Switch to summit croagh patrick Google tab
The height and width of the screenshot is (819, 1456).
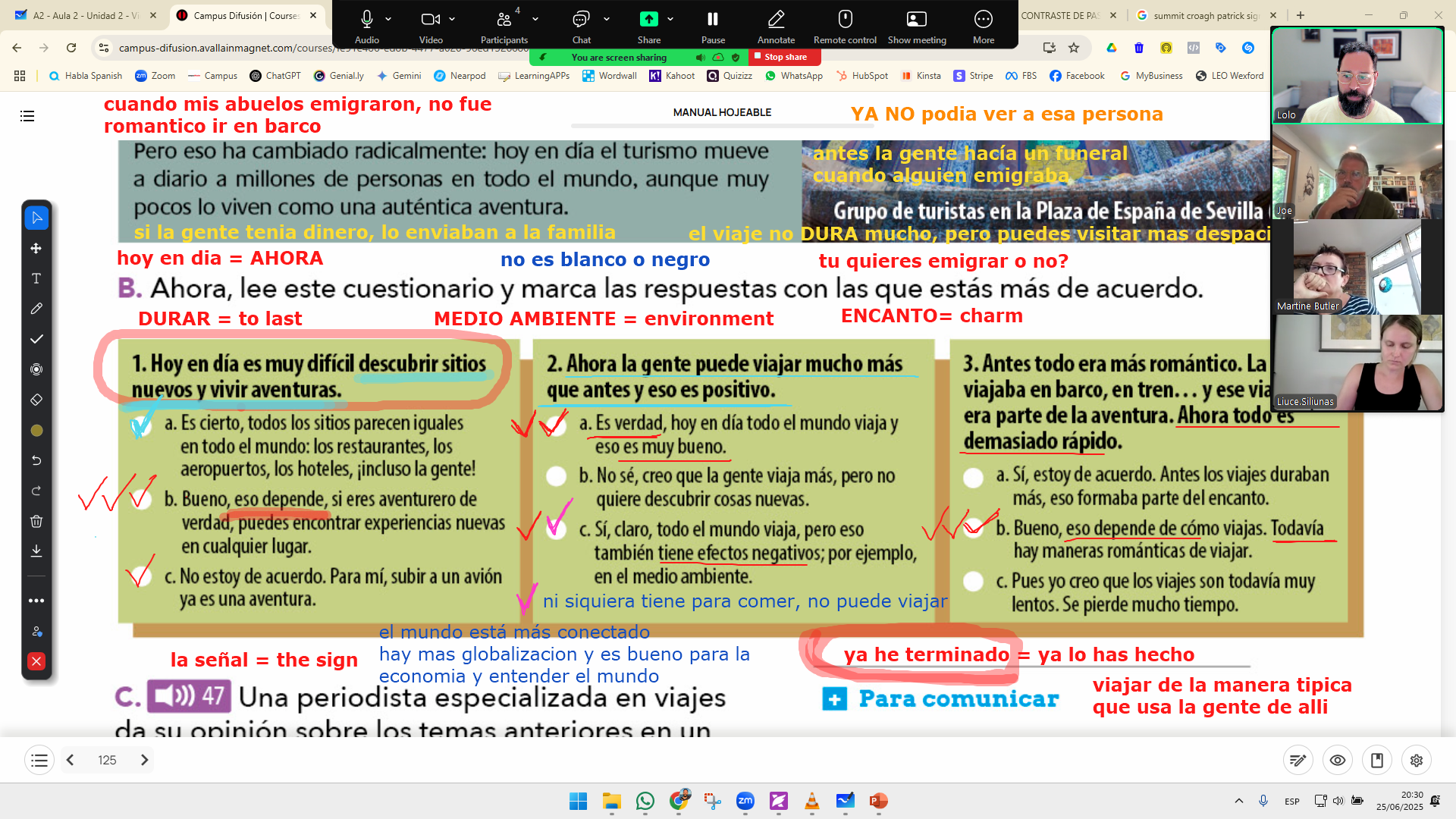coord(1206,15)
